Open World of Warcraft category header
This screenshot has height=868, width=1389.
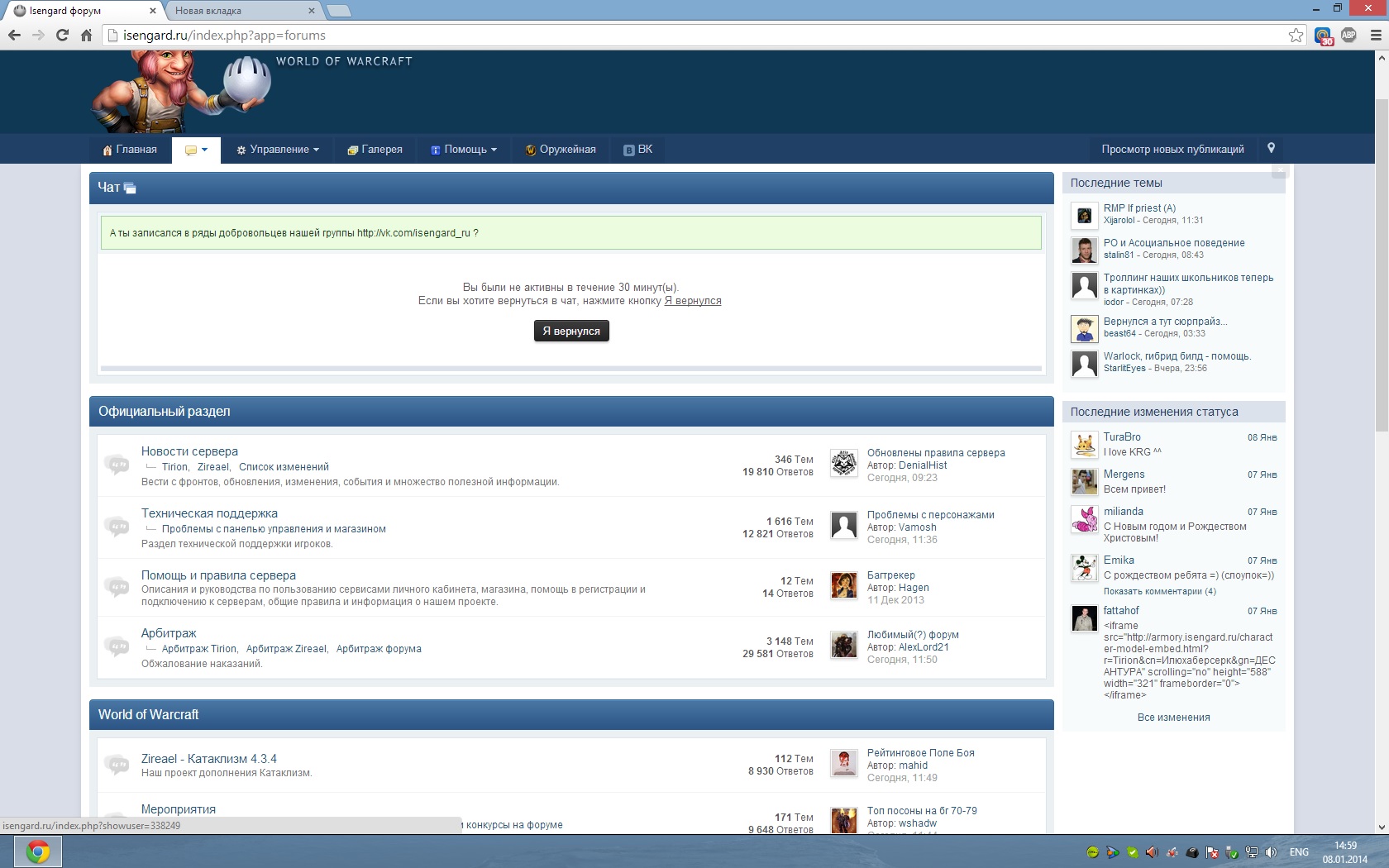tap(571, 715)
